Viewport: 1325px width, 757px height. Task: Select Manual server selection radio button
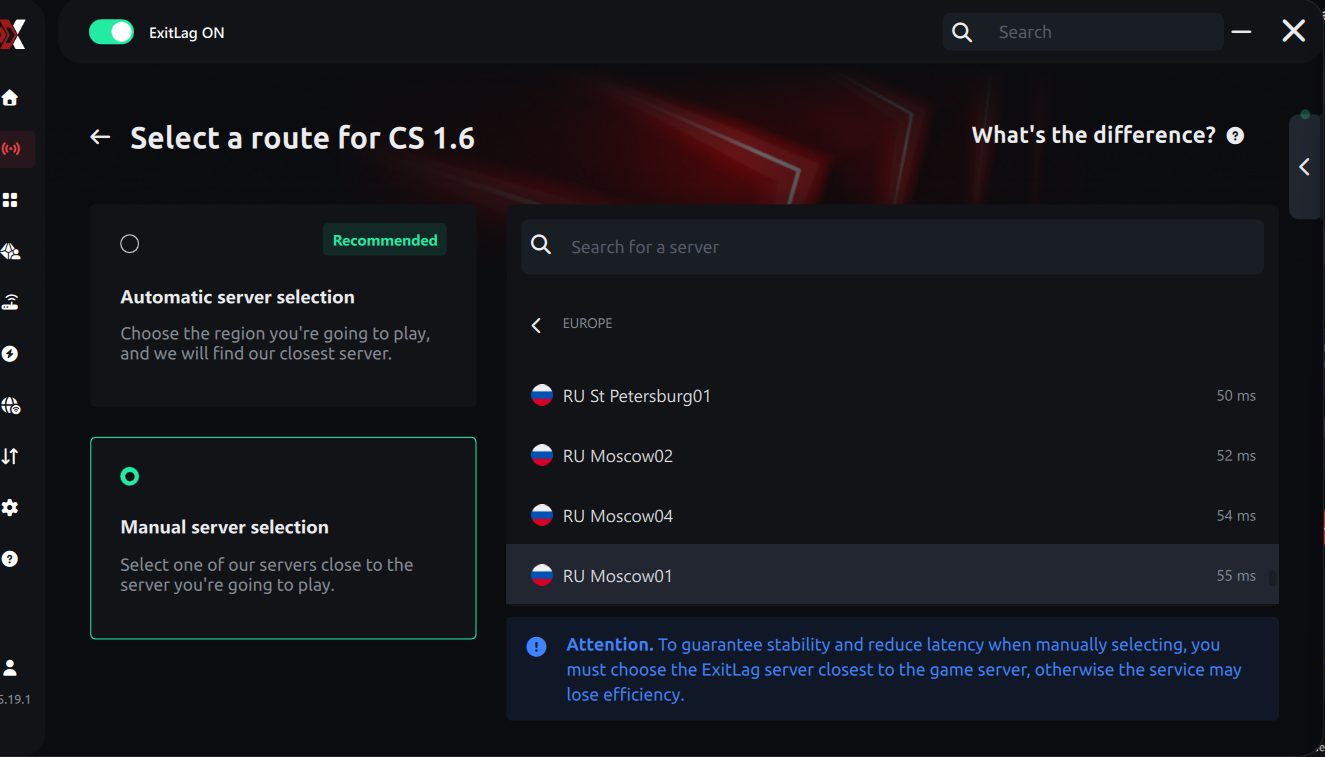click(130, 477)
